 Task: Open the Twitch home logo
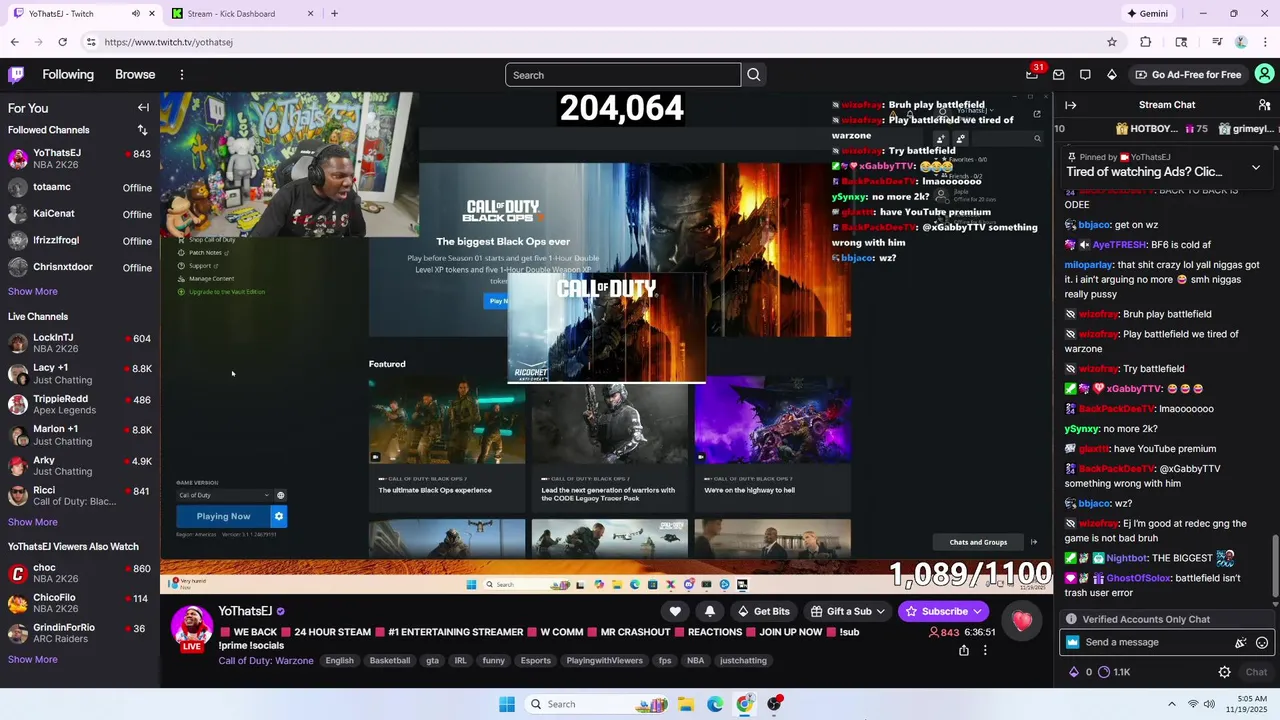click(x=16, y=74)
